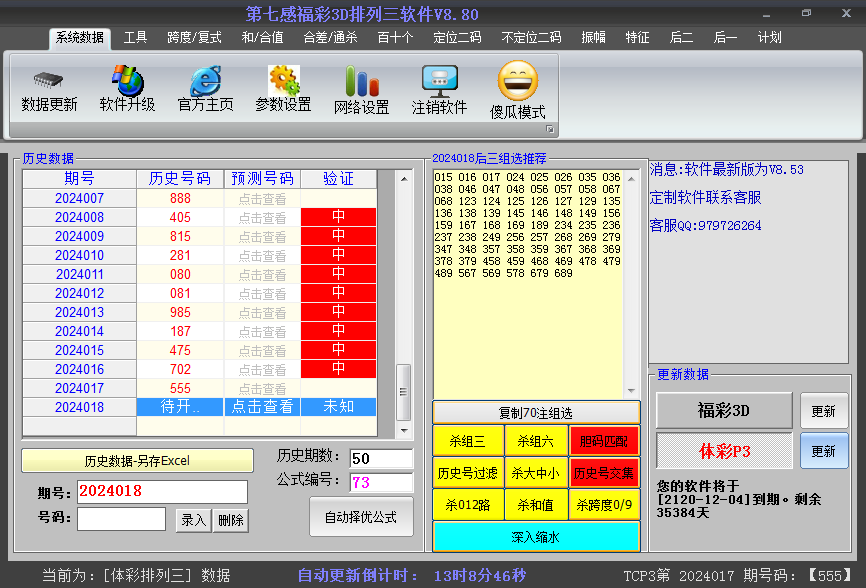Select the 跨度/复式 tab
Viewport: 866px width, 588px height.
click(194, 38)
